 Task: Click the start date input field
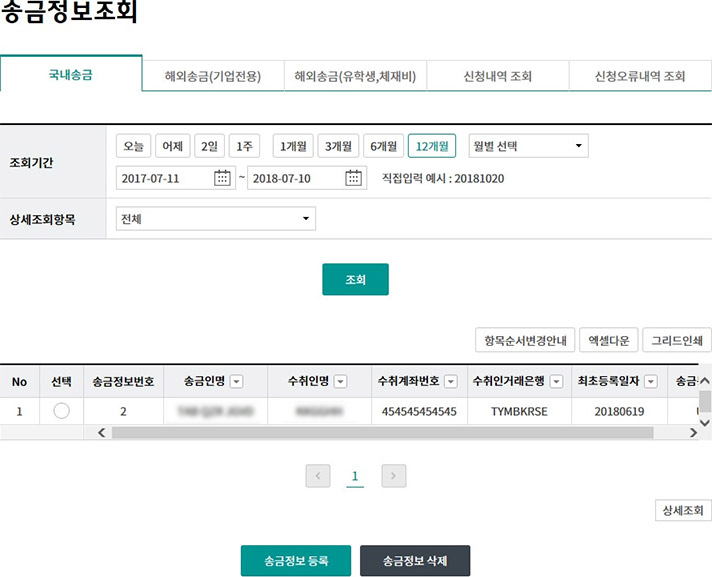coord(164,178)
